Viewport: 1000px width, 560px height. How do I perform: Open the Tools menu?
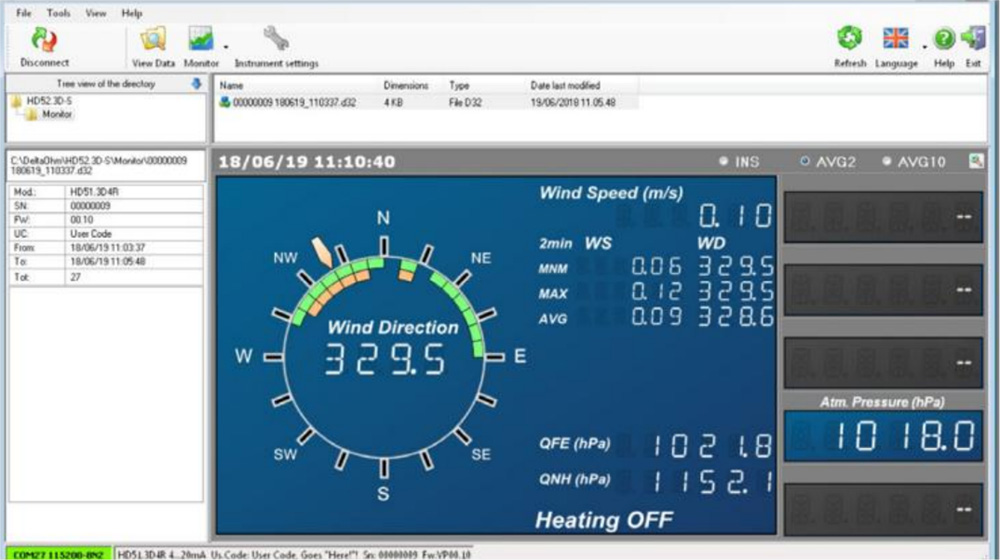[x=58, y=13]
